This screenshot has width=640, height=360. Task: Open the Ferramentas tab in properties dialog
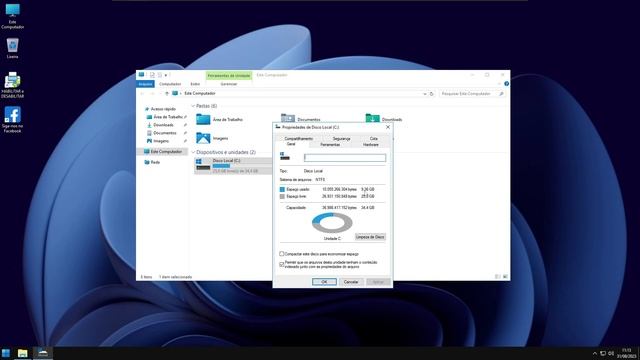coord(330,144)
